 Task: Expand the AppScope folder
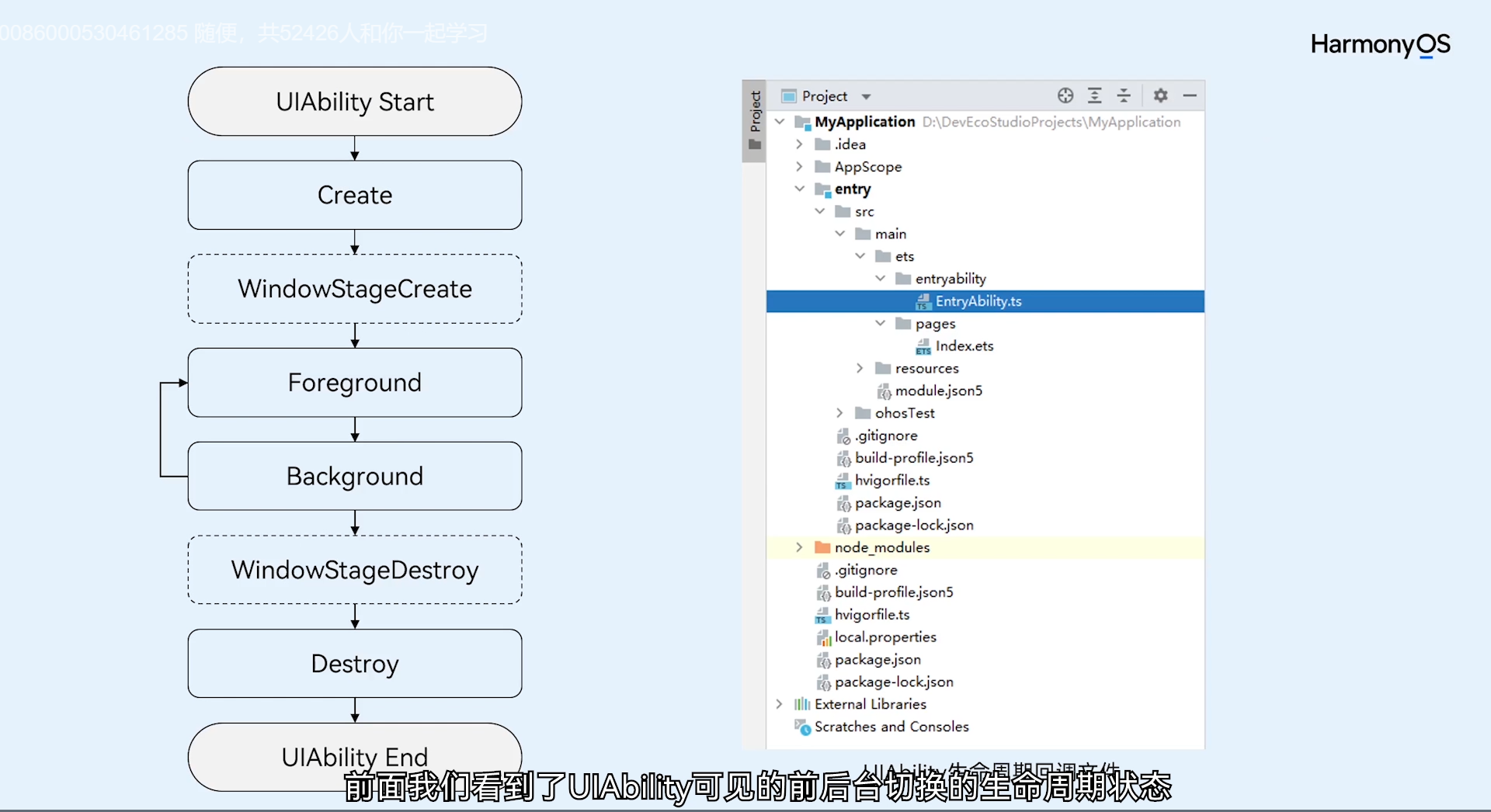[799, 167]
